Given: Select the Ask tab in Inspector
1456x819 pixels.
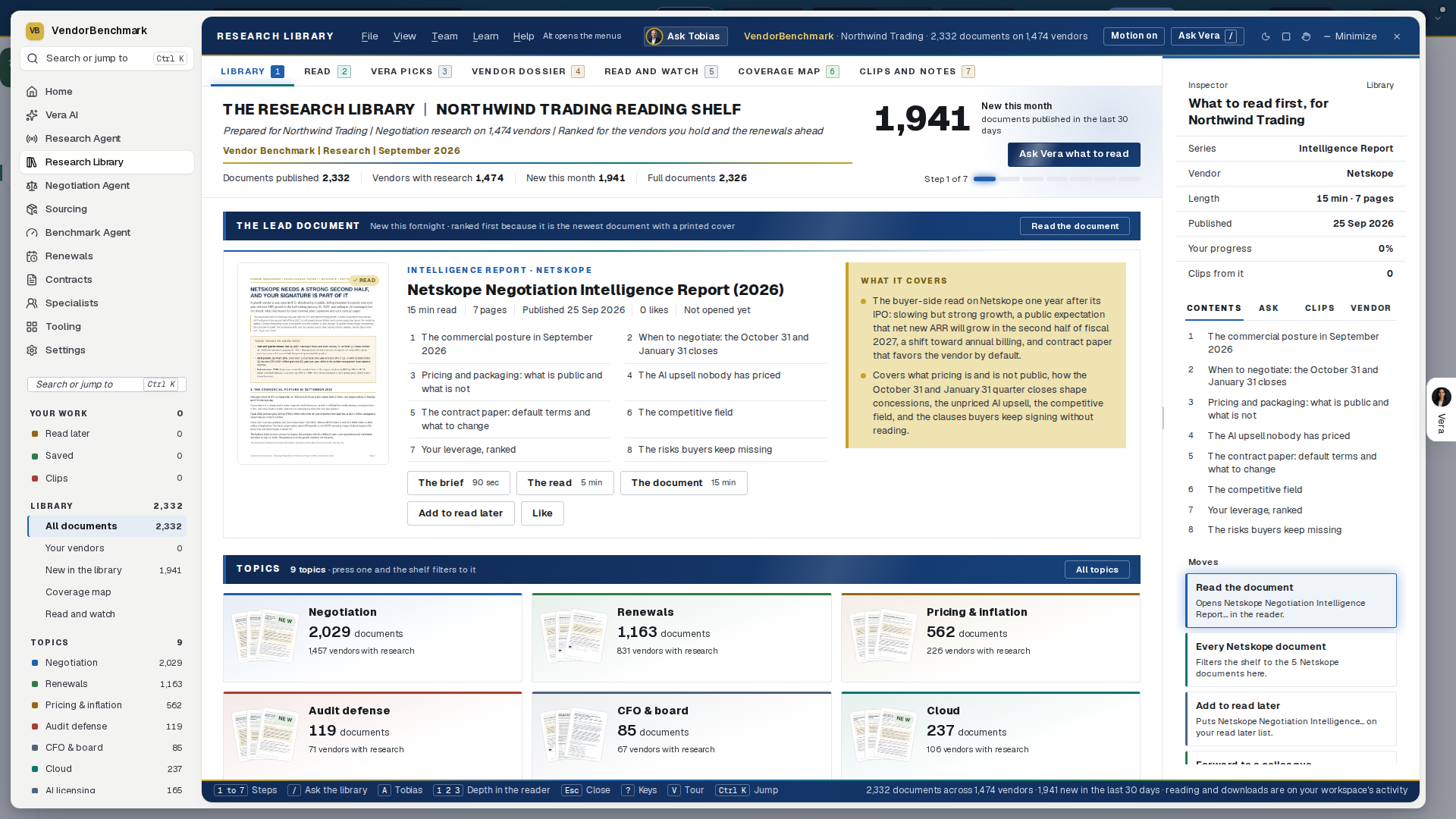Looking at the screenshot, I should [x=1269, y=308].
